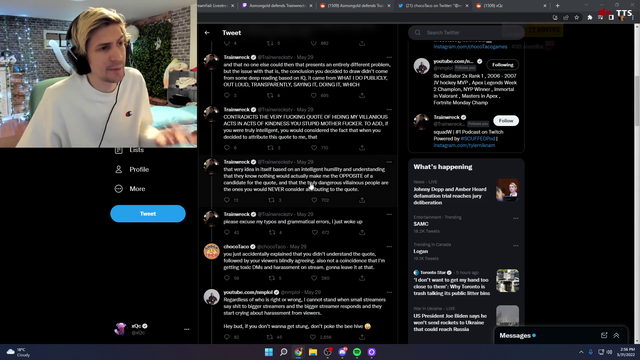640x360 pixels.
Task: Retweet the 'and that no one else' tweet
Action: (x=270, y=95)
